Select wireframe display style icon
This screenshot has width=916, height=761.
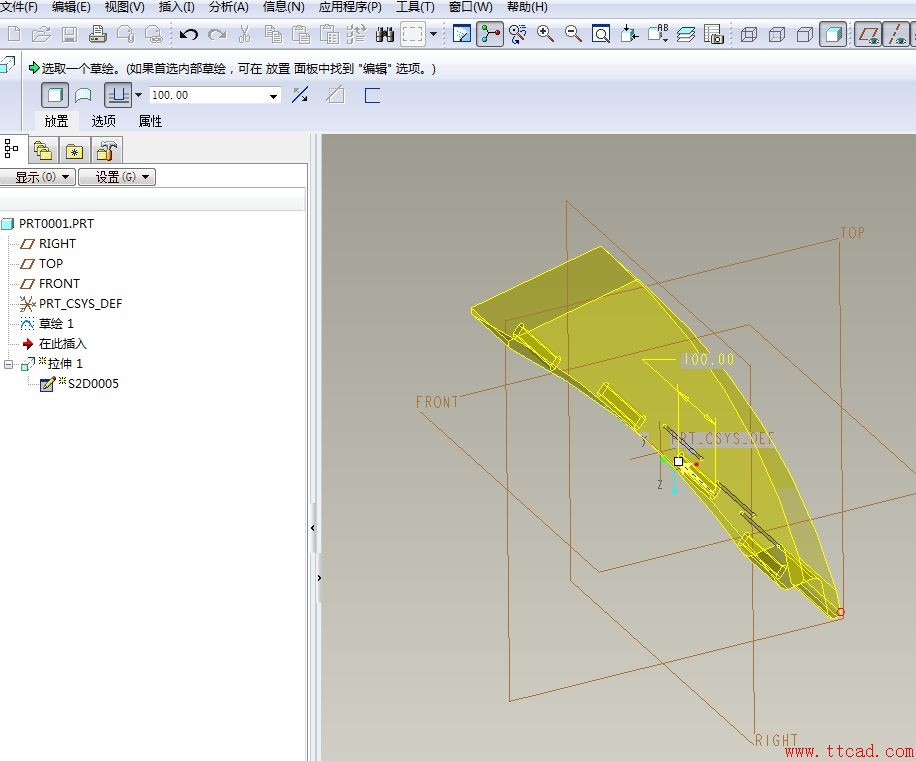pos(748,35)
